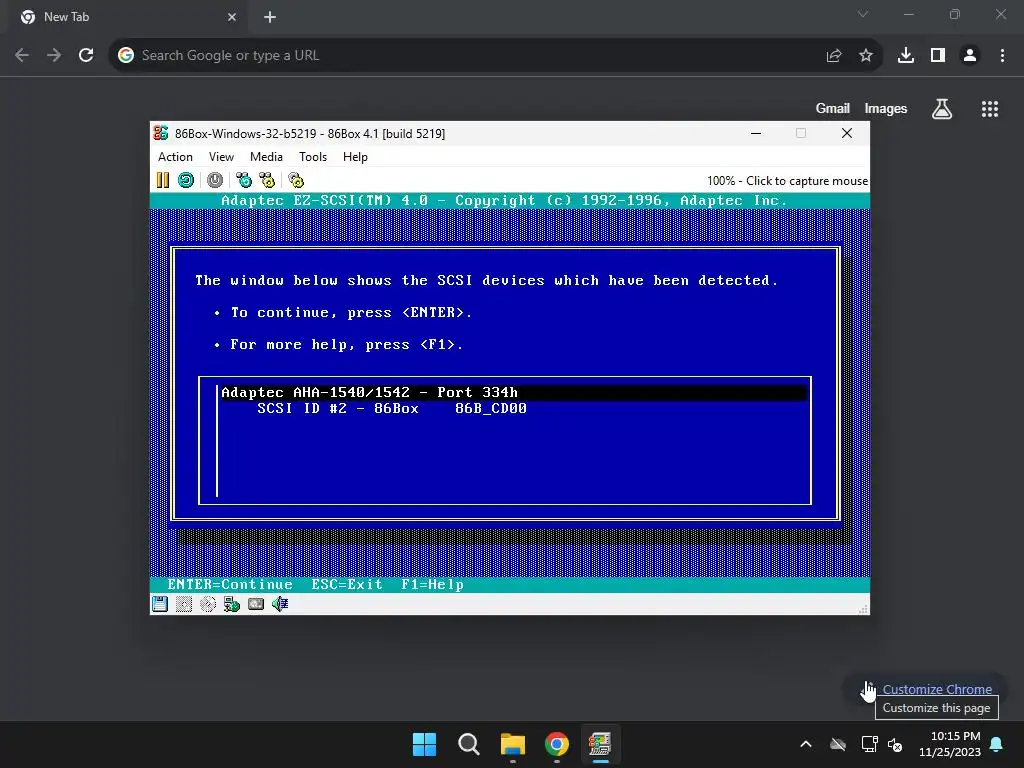Click share this page icon in address bar
Screen dimensions: 1024x768
(833, 56)
